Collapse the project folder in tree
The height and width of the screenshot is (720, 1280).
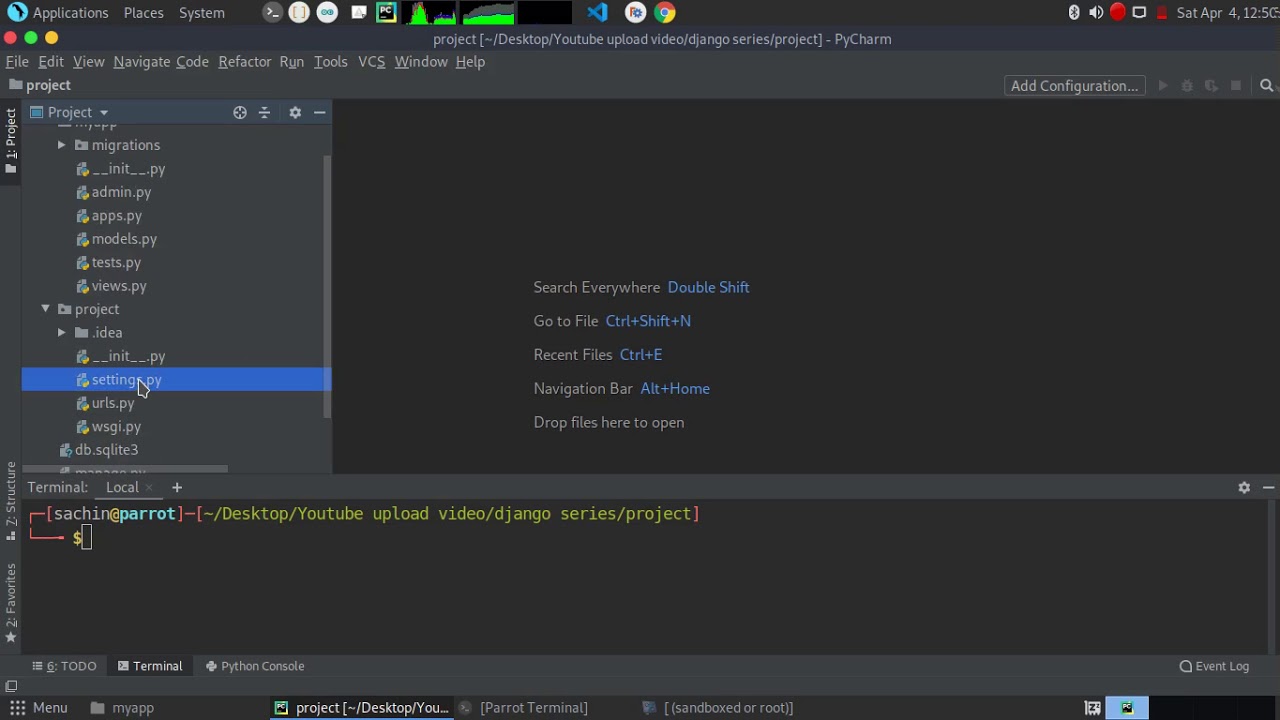(x=45, y=309)
